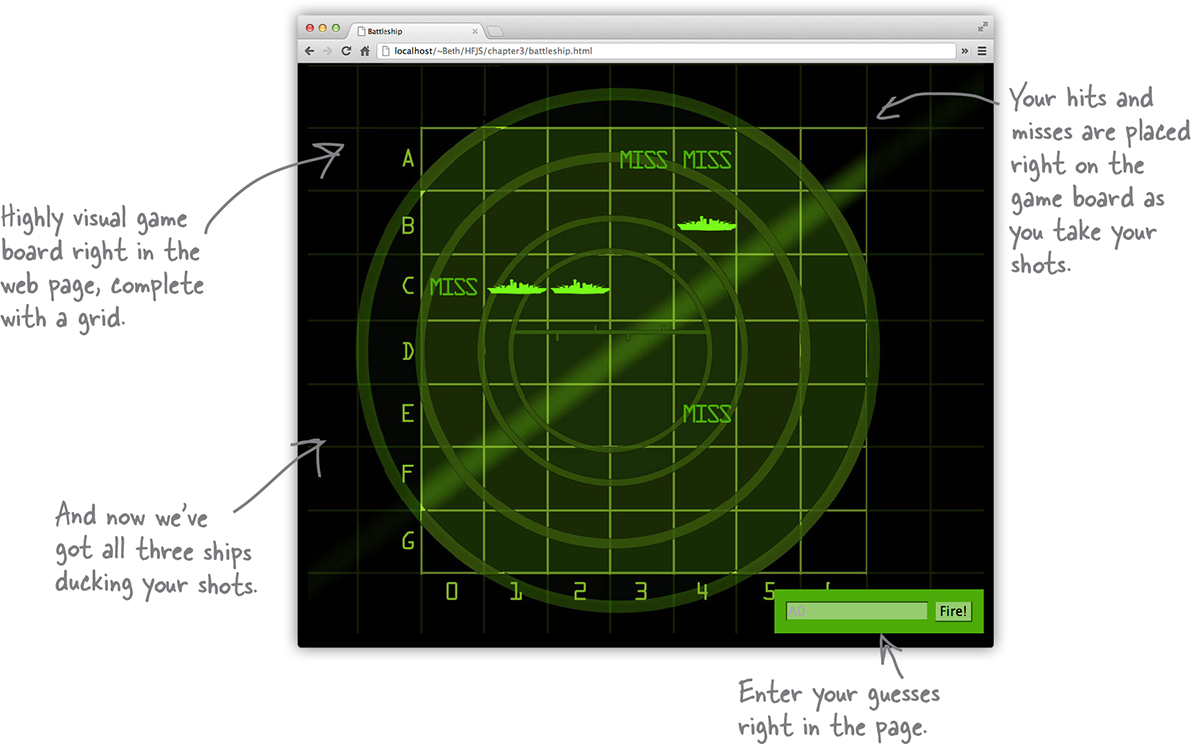Viewport: 1191px width, 744px height.
Task: Click column label 0 below the grid
Action: pyautogui.click(x=452, y=591)
